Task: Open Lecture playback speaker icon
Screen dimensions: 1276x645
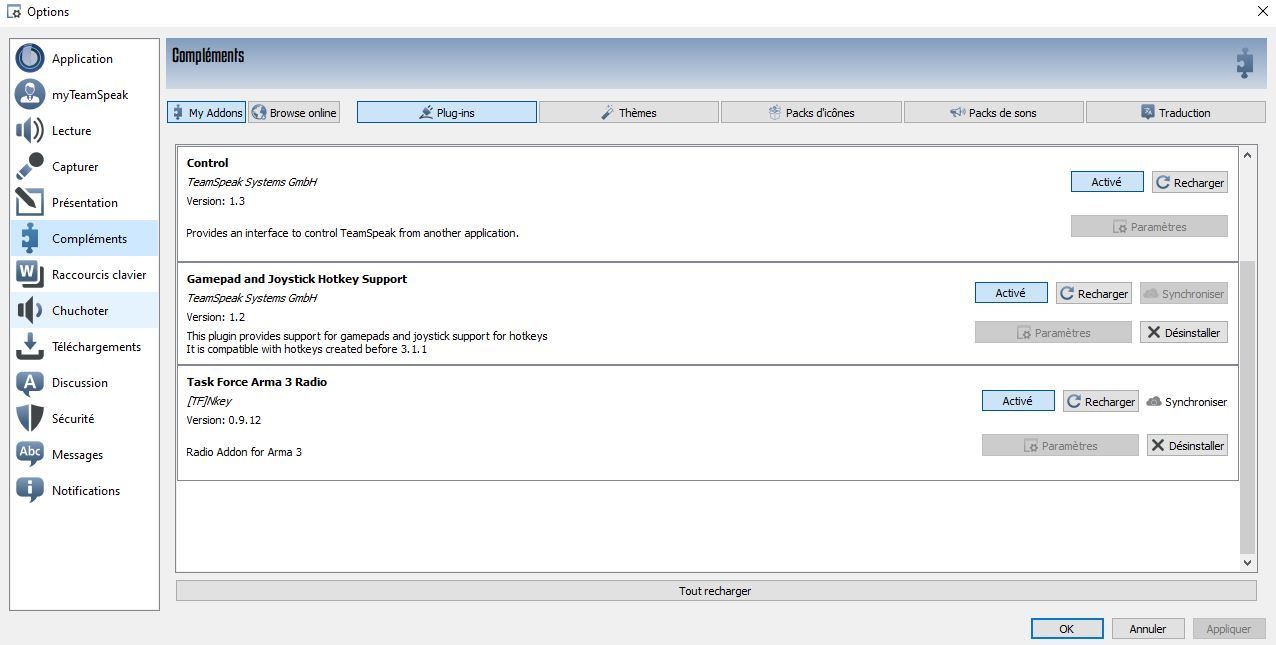Action: [x=30, y=130]
